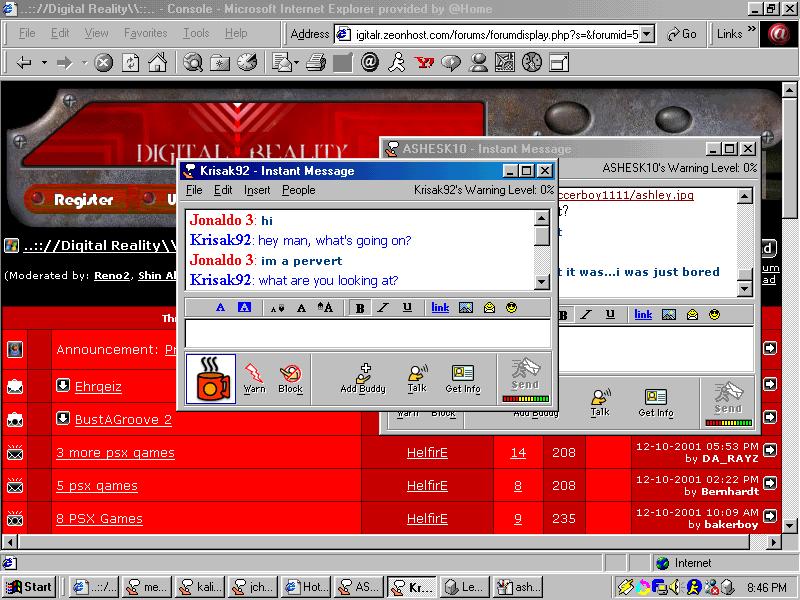Click the browser Forward arrow
800x600 pixels.
point(64,63)
